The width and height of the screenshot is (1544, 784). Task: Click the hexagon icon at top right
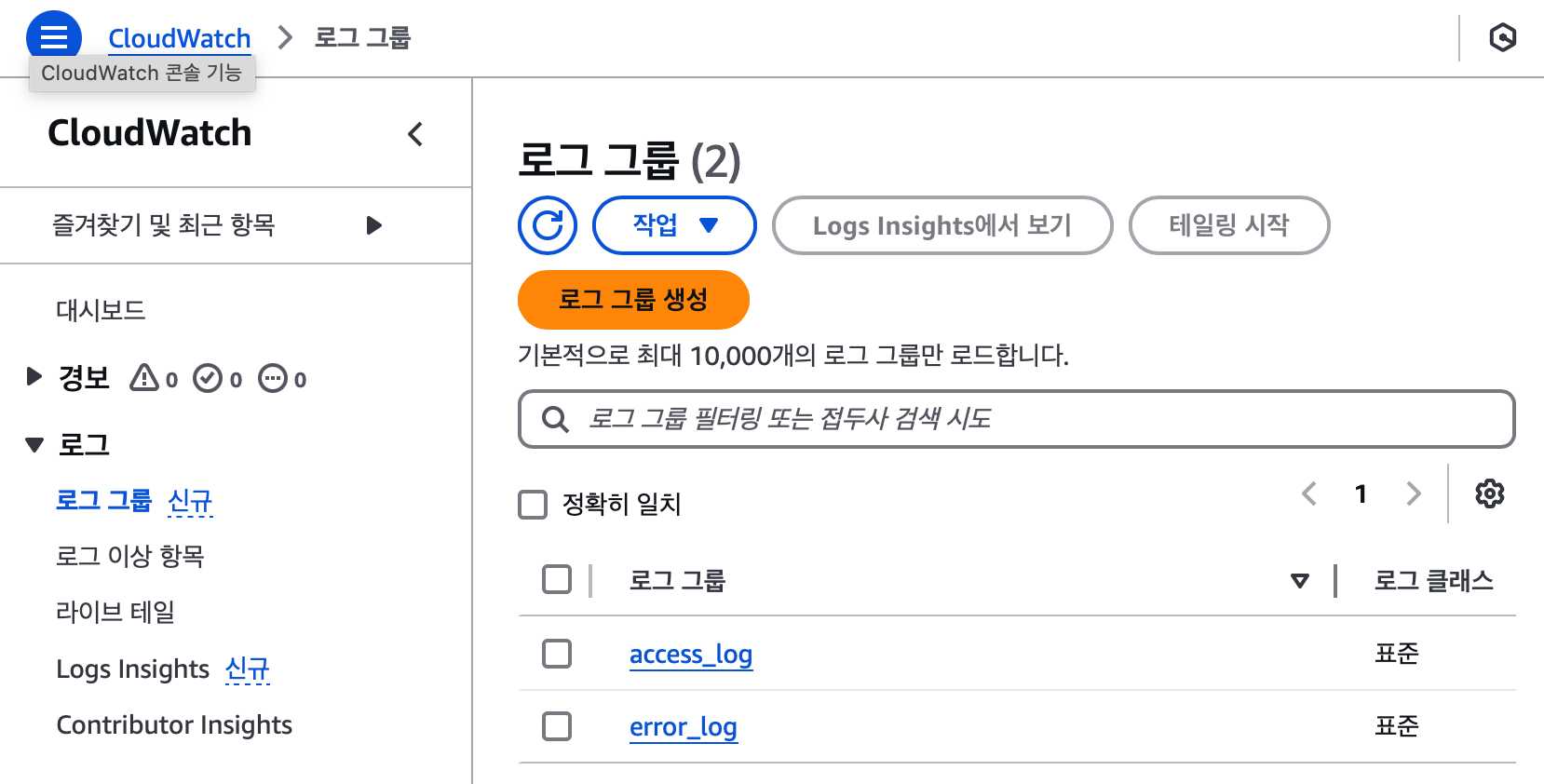coord(1502,38)
